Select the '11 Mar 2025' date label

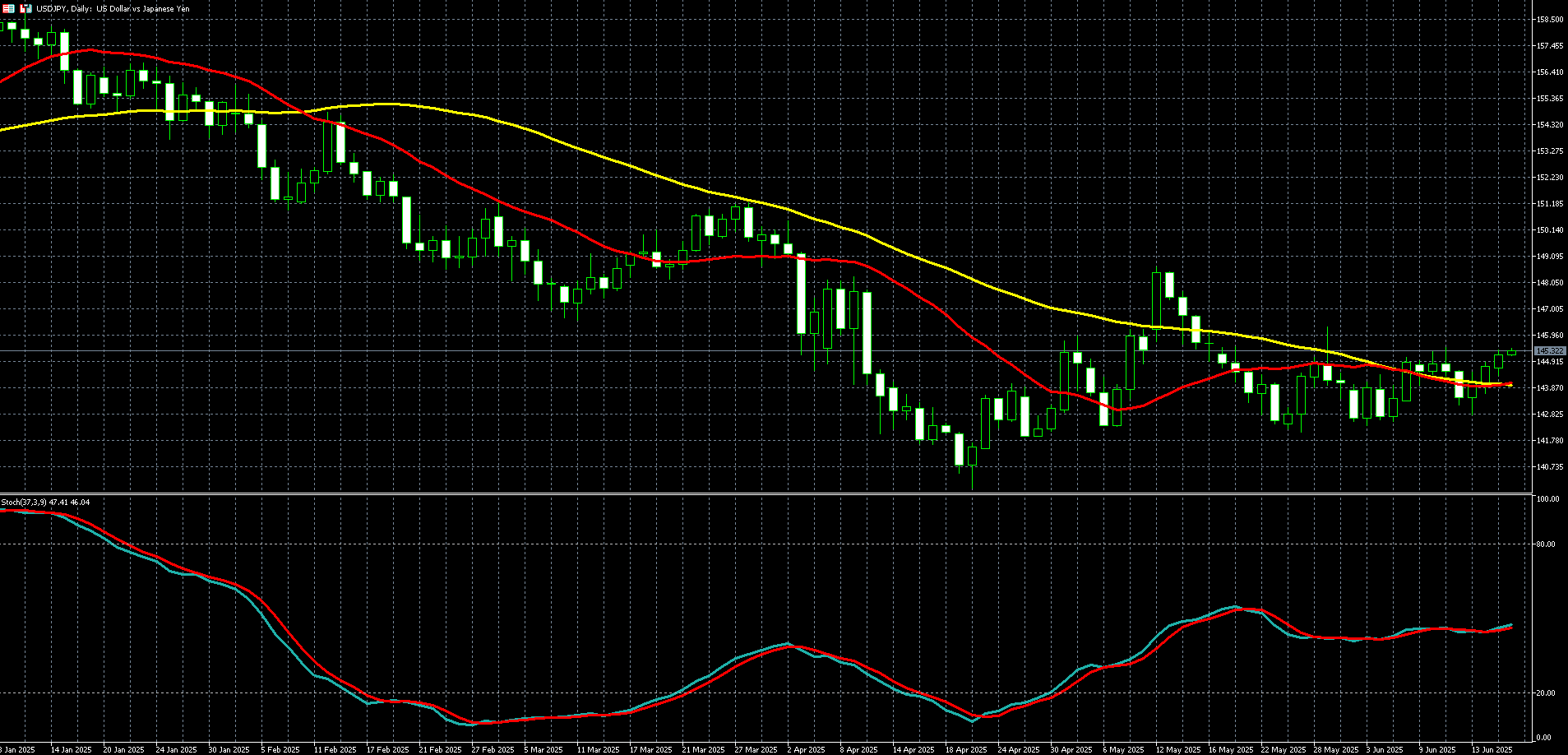(598, 750)
